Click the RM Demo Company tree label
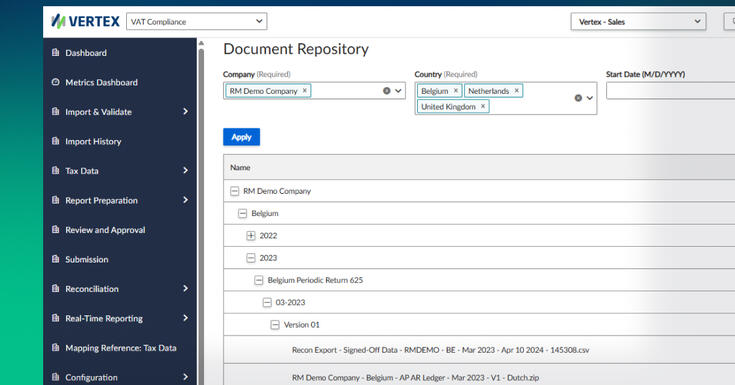The width and height of the screenshot is (735, 385). tap(277, 191)
